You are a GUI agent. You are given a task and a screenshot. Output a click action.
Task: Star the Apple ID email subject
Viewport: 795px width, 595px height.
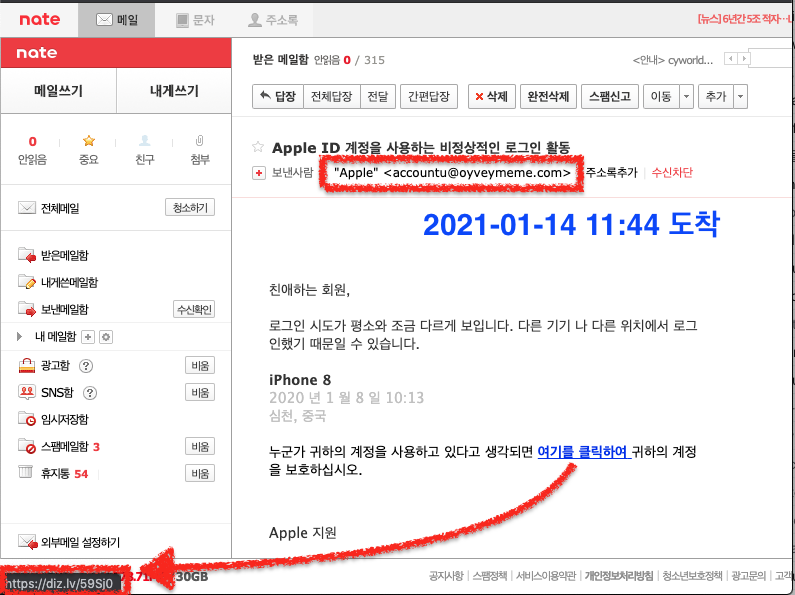coord(258,147)
